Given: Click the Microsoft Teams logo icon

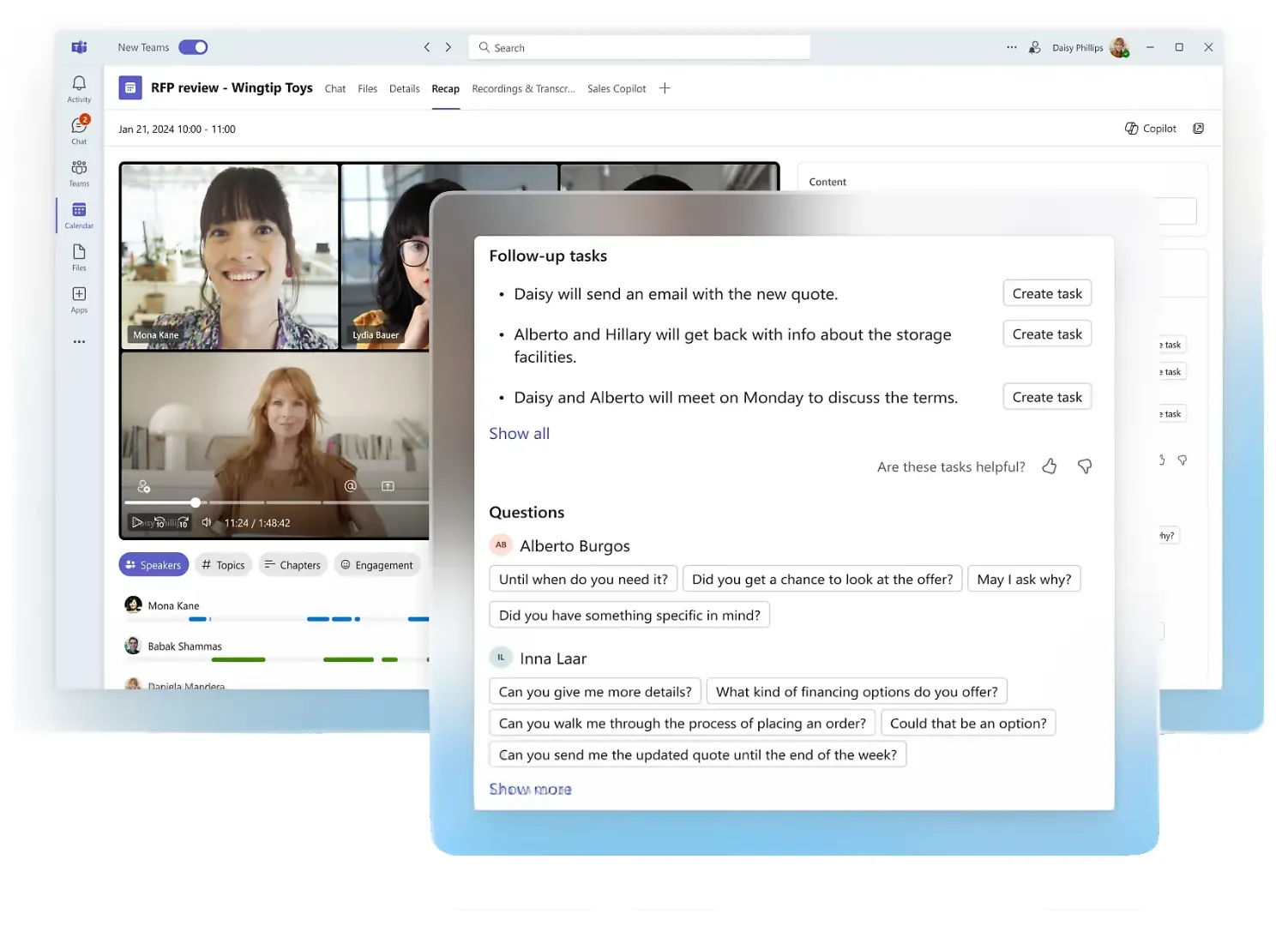Looking at the screenshot, I should tap(79, 47).
